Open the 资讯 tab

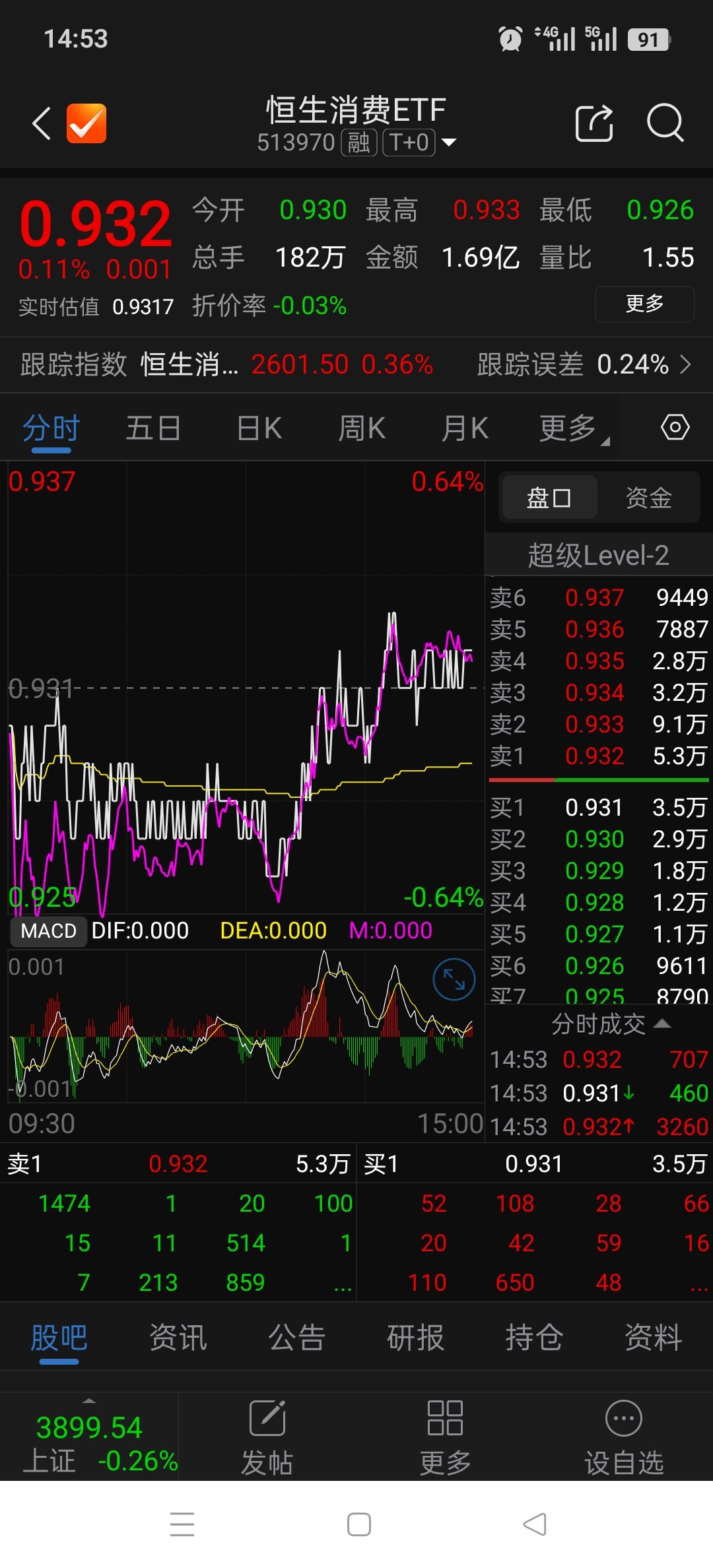178,1338
